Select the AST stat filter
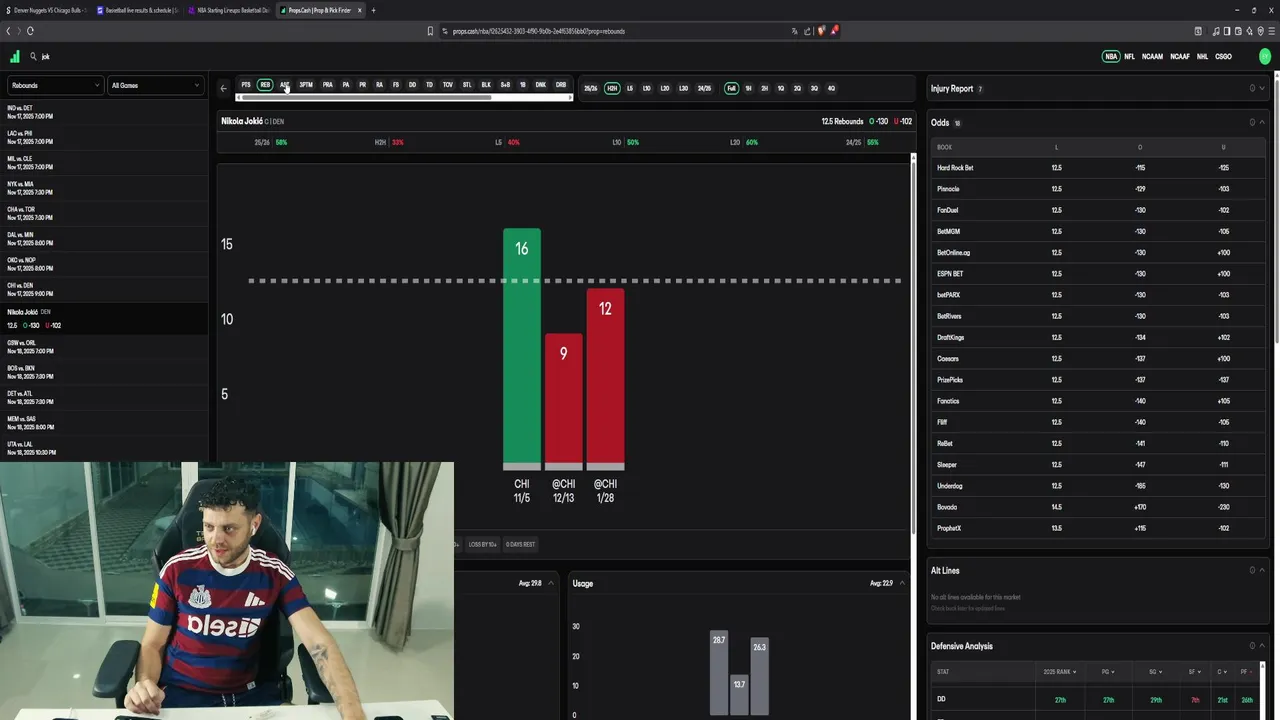Screen dimensions: 1280x720 coord(285,85)
